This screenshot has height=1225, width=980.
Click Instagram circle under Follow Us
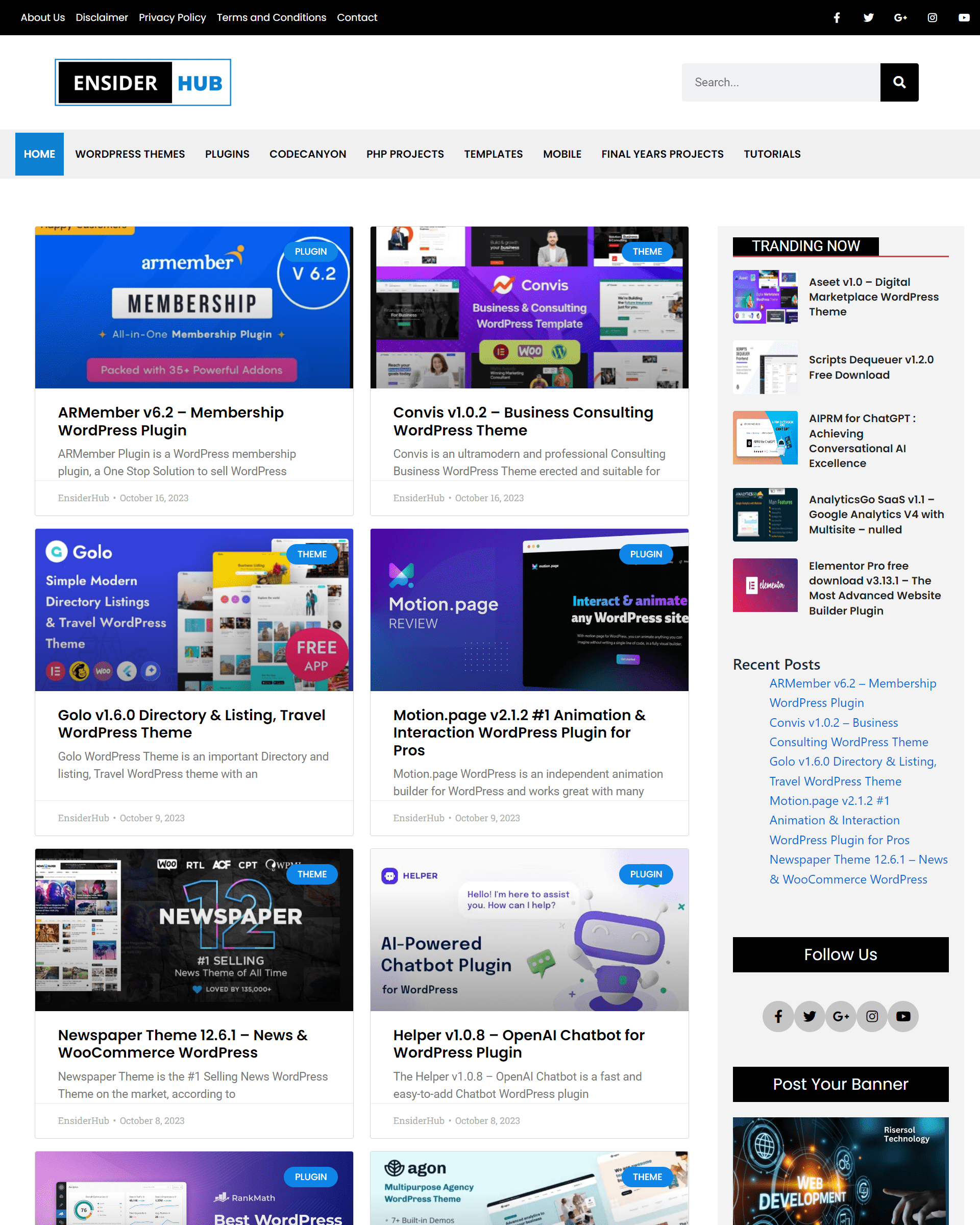click(x=872, y=1016)
